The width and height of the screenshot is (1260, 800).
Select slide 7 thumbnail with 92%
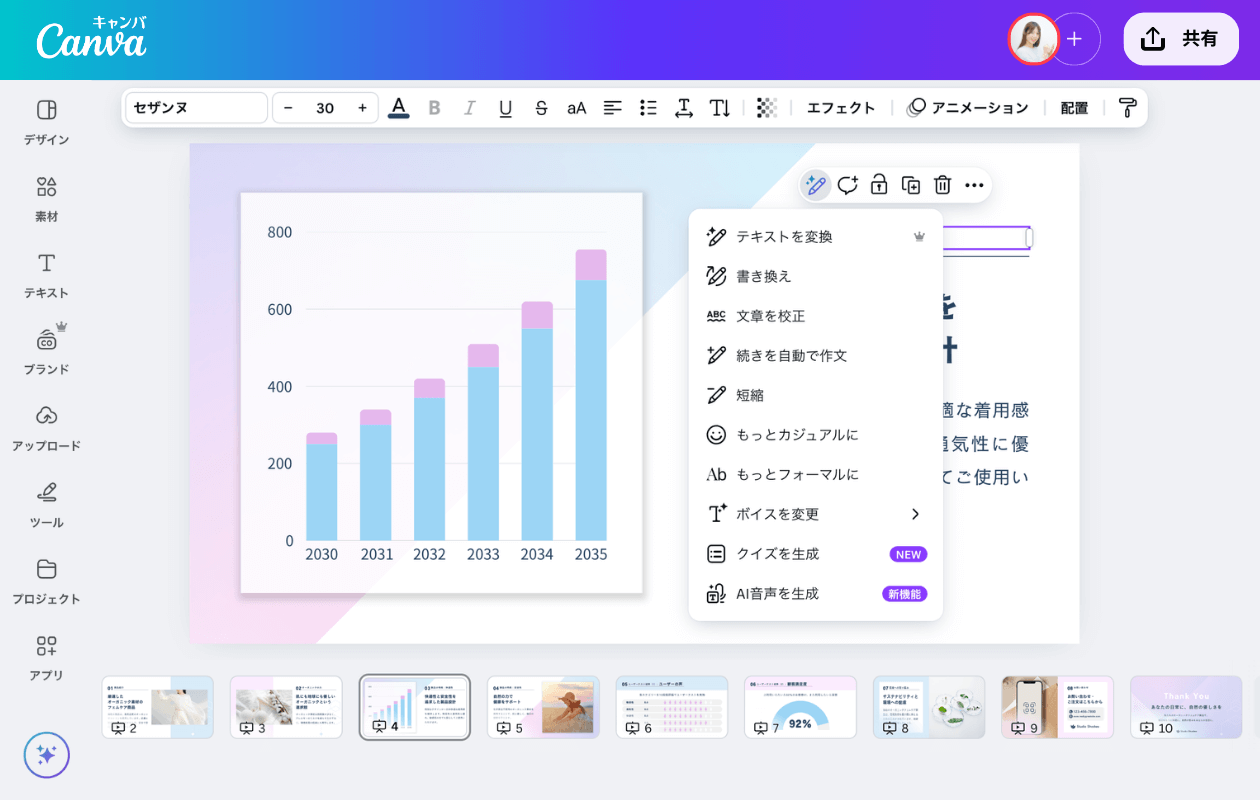coord(800,707)
